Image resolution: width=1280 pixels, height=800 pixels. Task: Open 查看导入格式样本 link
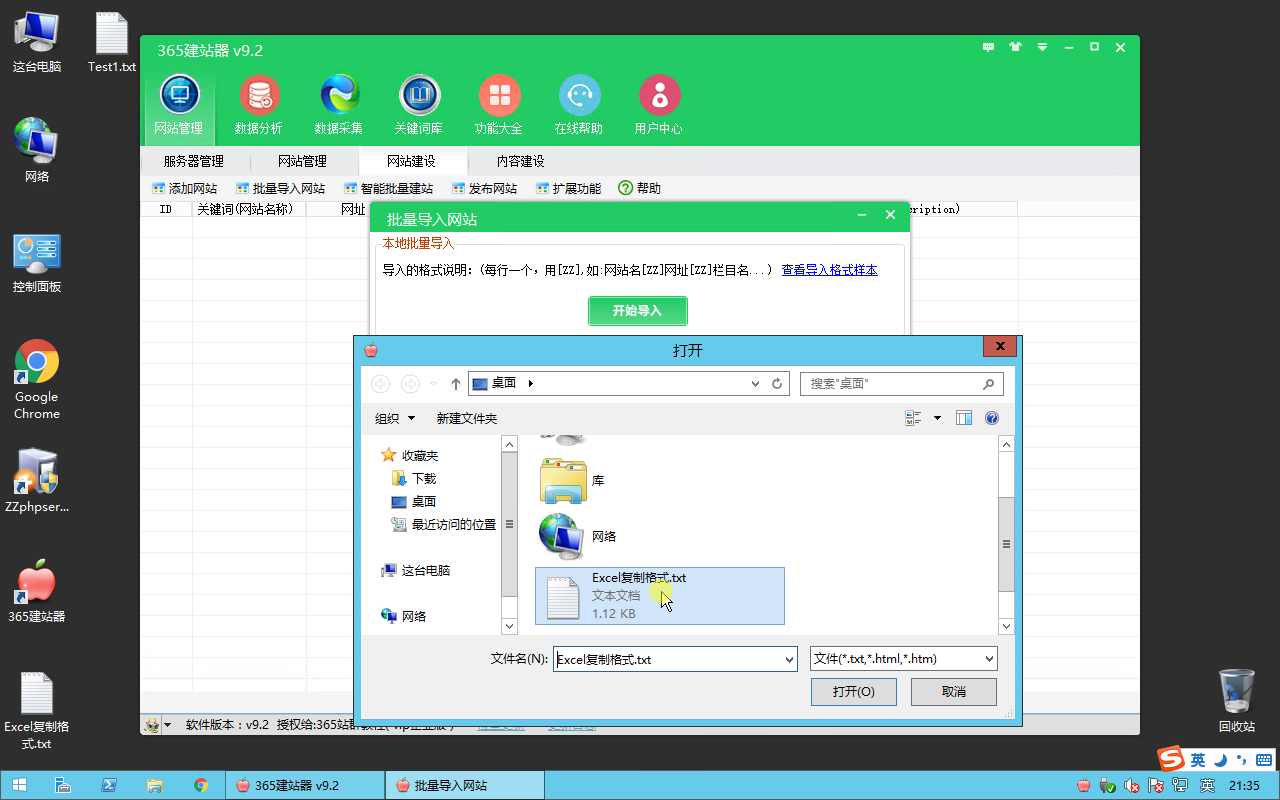pyautogui.click(x=829, y=270)
